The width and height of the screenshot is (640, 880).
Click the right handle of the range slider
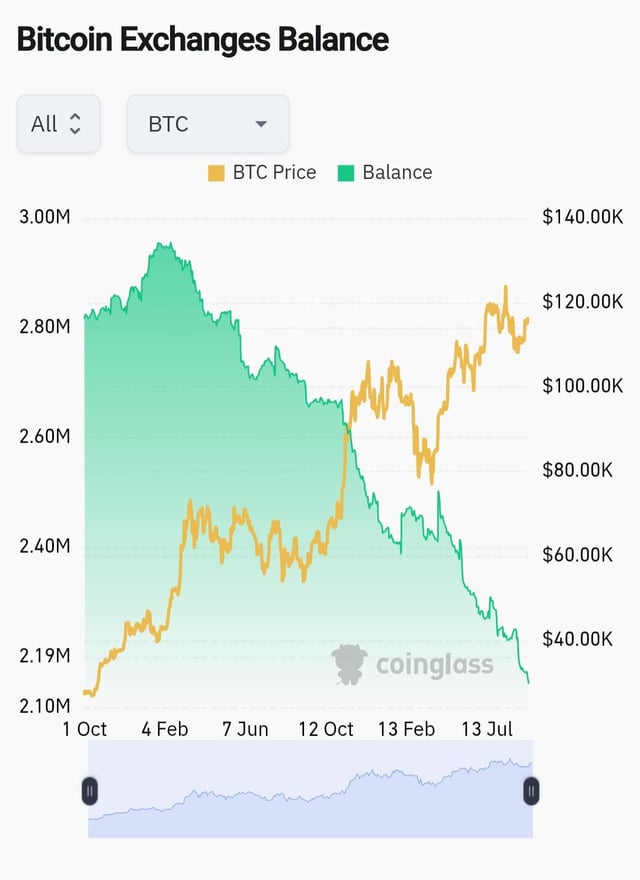pyautogui.click(x=531, y=791)
